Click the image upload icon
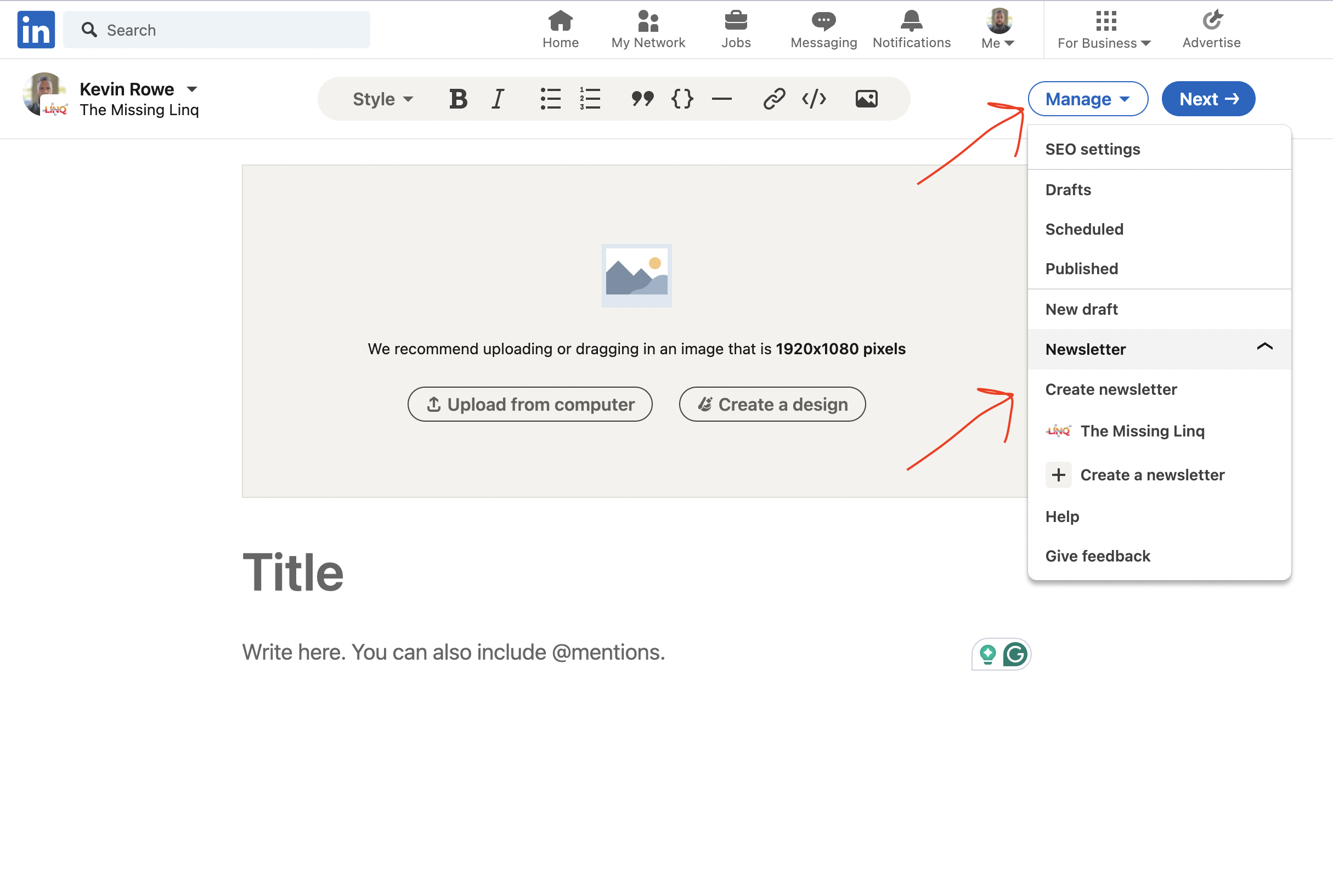The height and width of the screenshot is (896, 1333). click(x=865, y=98)
